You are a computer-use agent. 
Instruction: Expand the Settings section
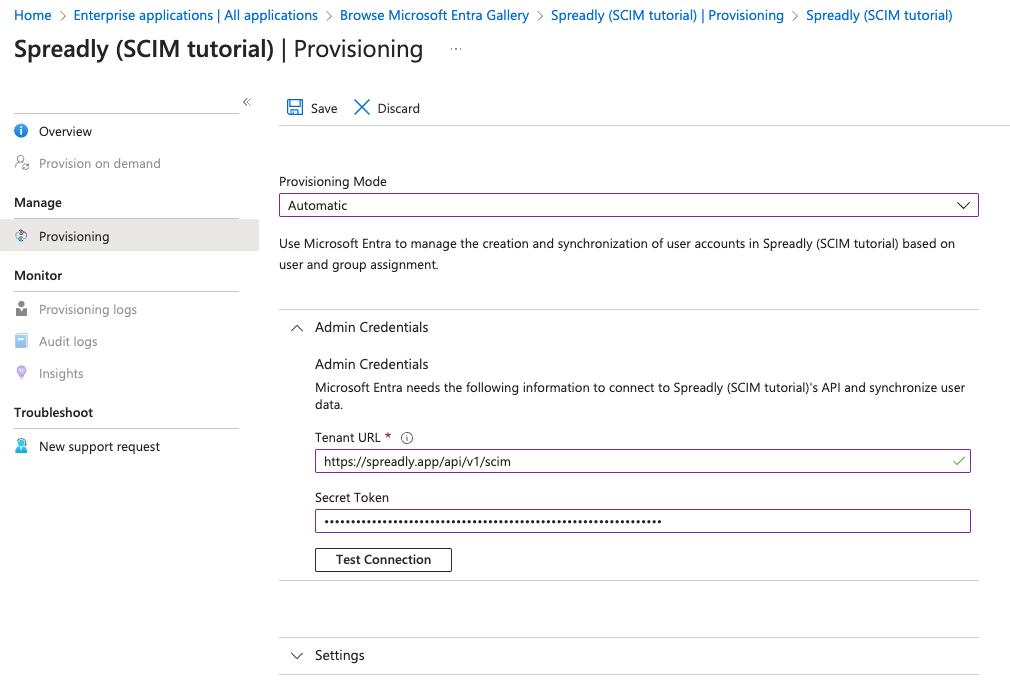(x=296, y=655)
